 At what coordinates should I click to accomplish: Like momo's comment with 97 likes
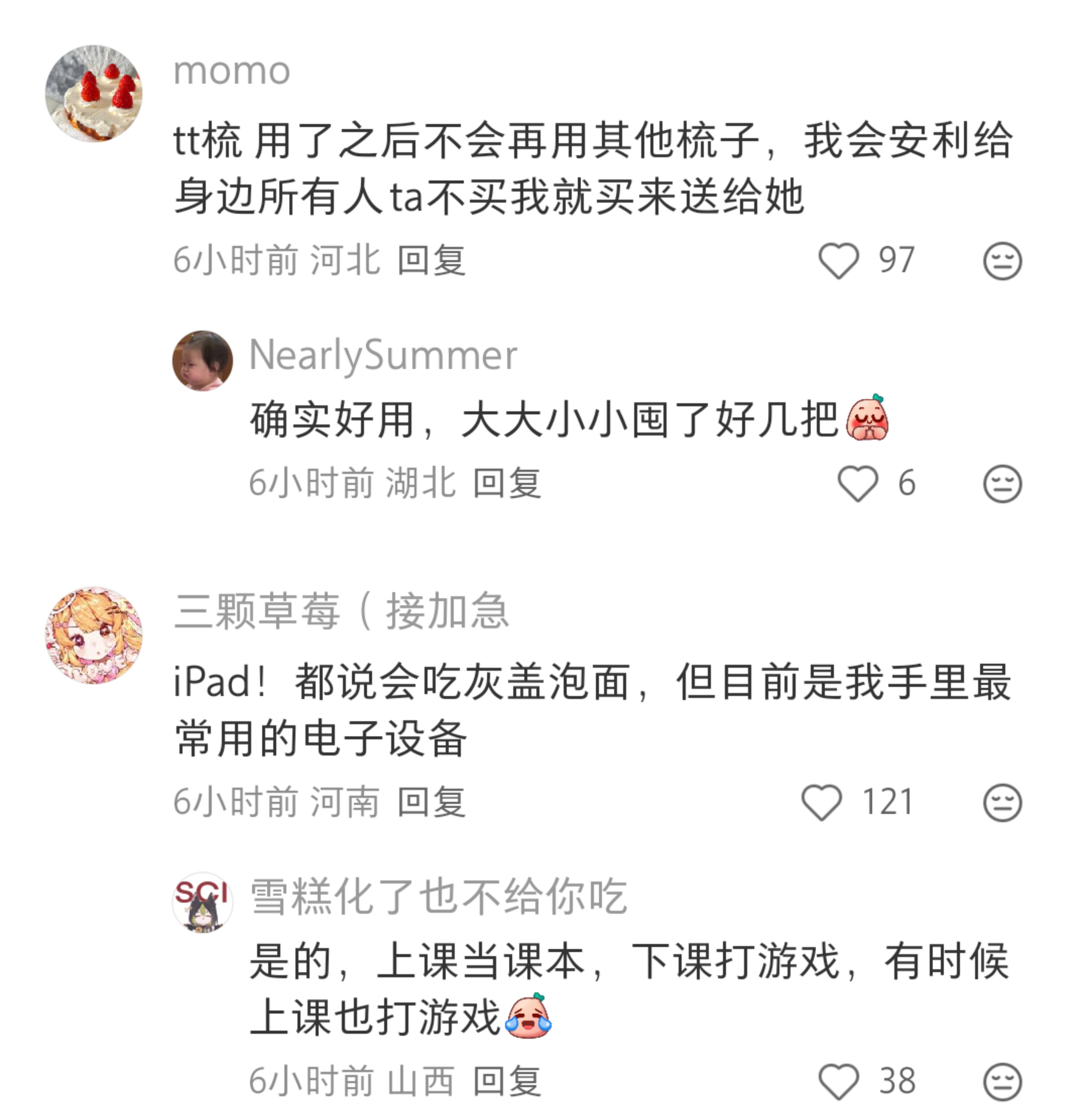pyautogui.click(x=839, y=261)
